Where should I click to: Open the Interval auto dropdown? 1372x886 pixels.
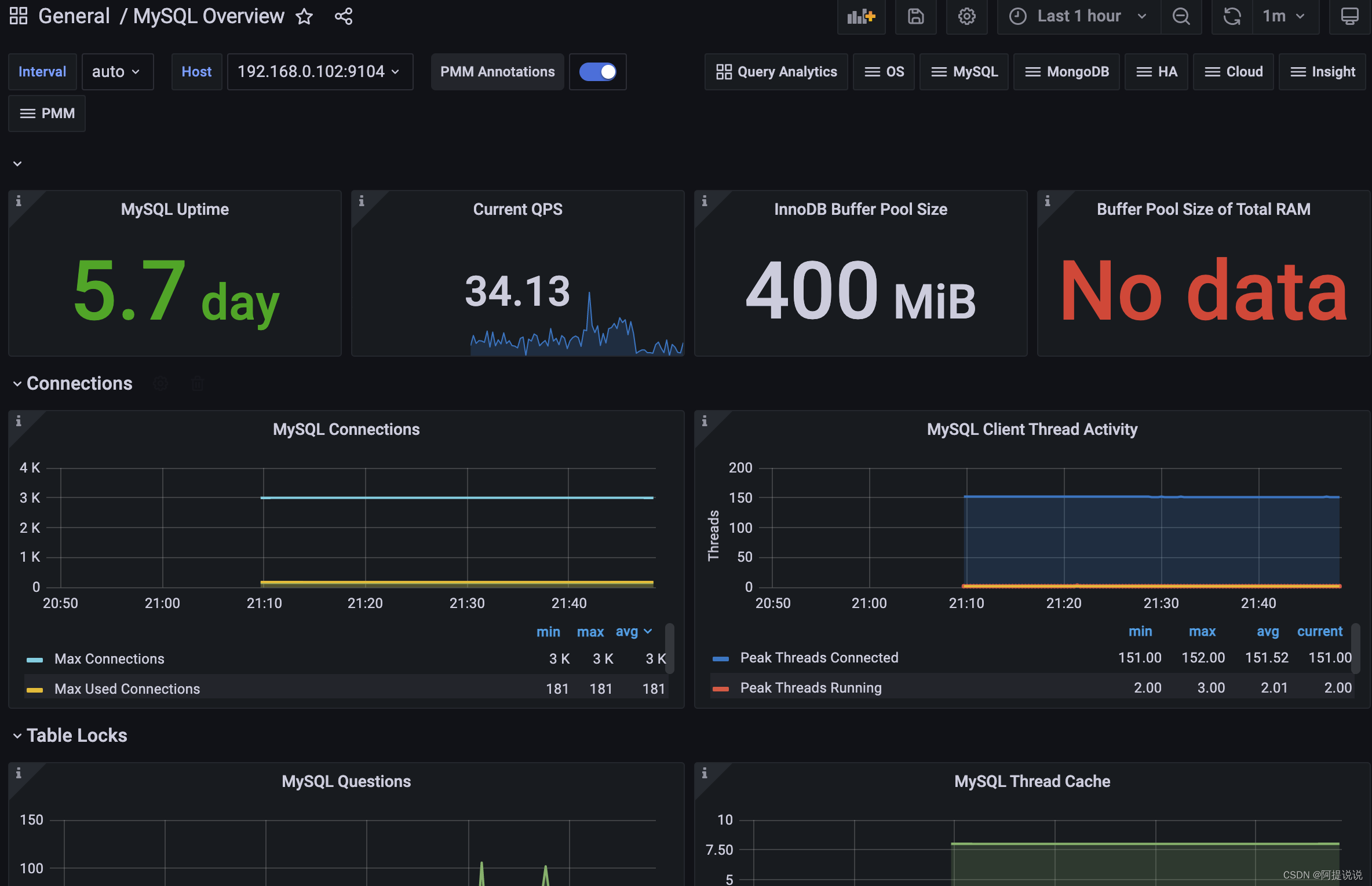coord(118,72)
